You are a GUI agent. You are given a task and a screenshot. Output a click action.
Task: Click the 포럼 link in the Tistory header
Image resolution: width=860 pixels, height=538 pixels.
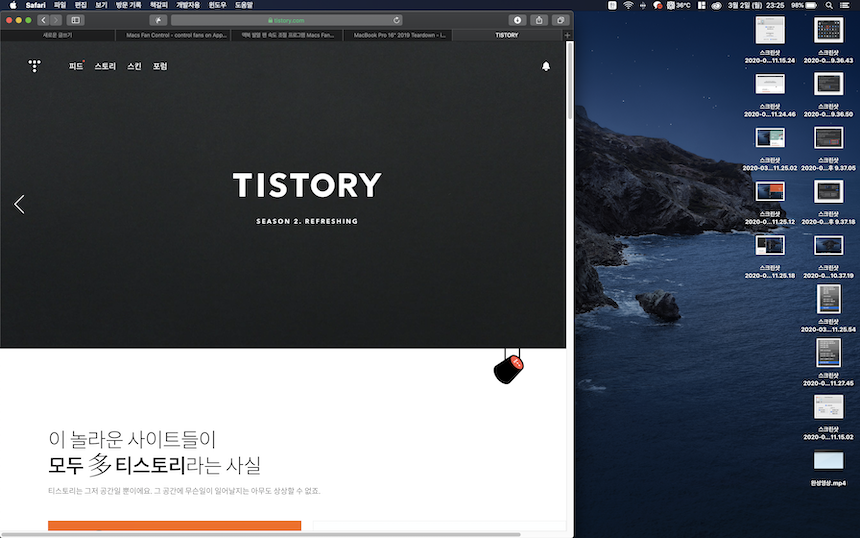tap(160, 66)
